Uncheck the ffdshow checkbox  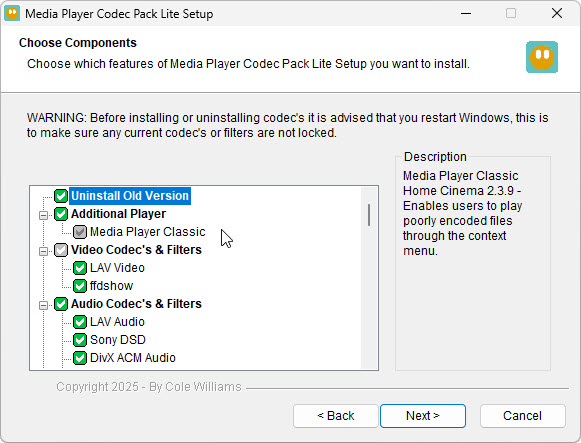pyautogui.click(x=80, y=286)
